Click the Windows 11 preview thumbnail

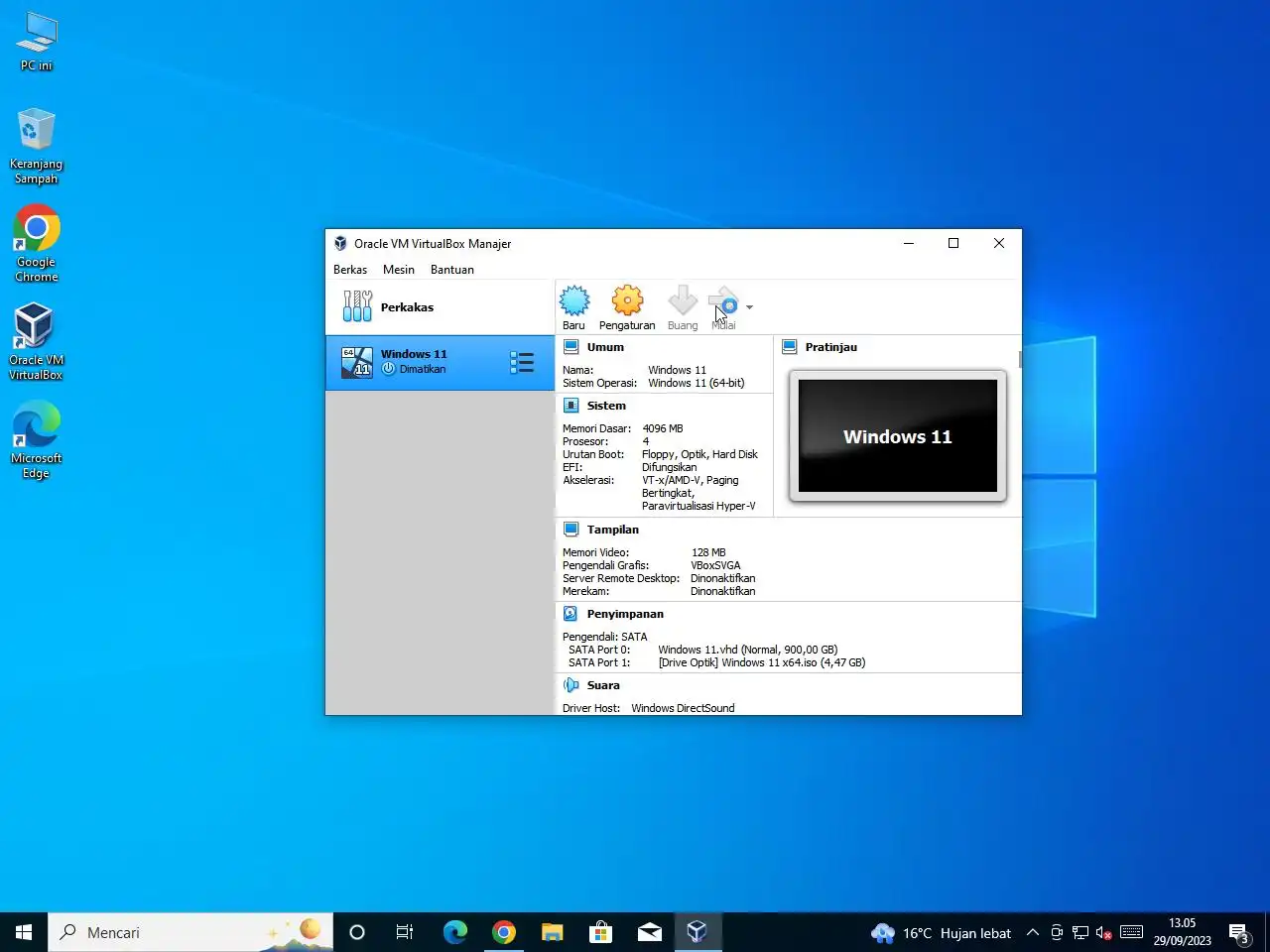pyautogui.click(x=898, y=436)
